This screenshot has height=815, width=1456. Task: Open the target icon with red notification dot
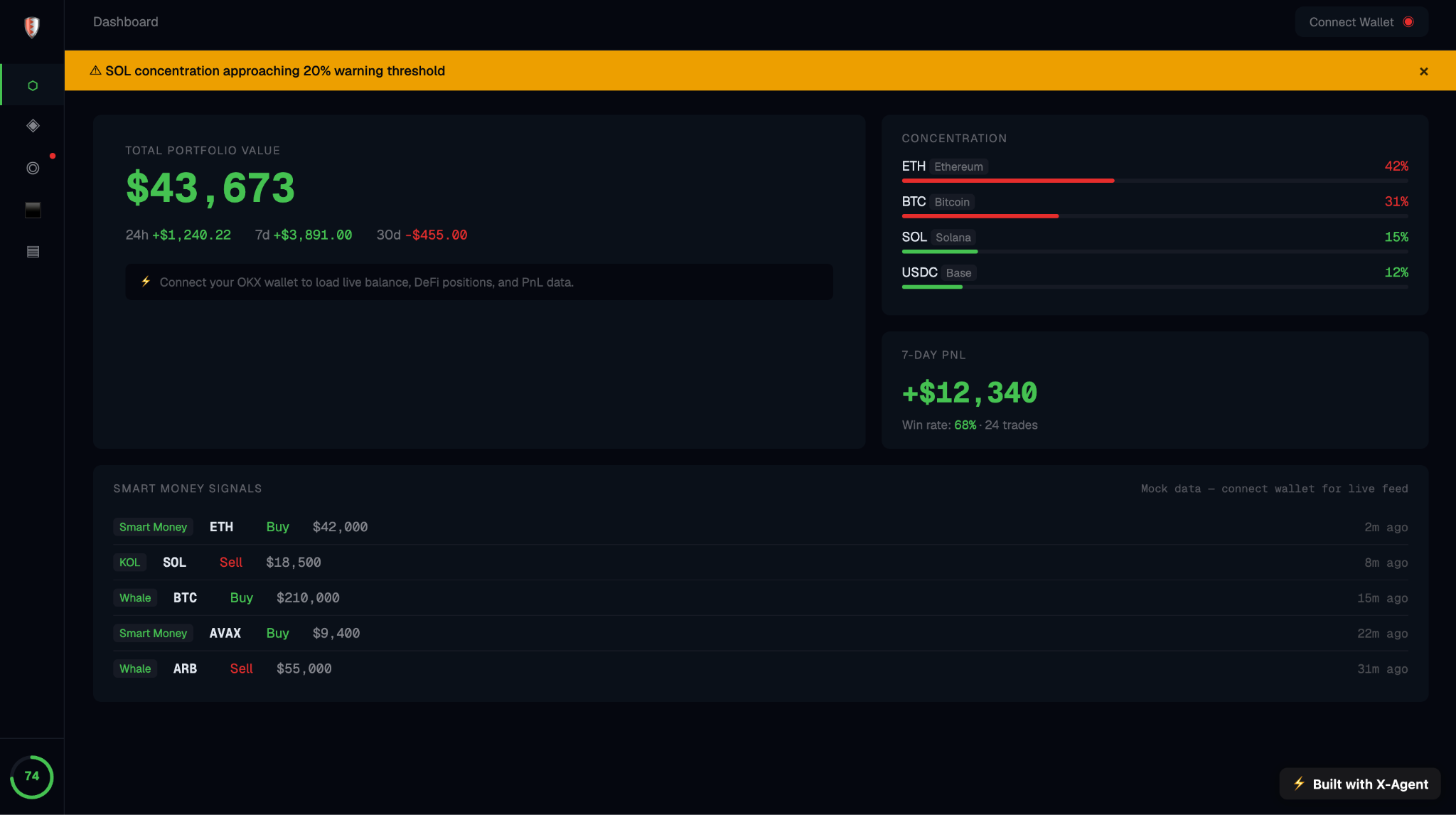33,168
